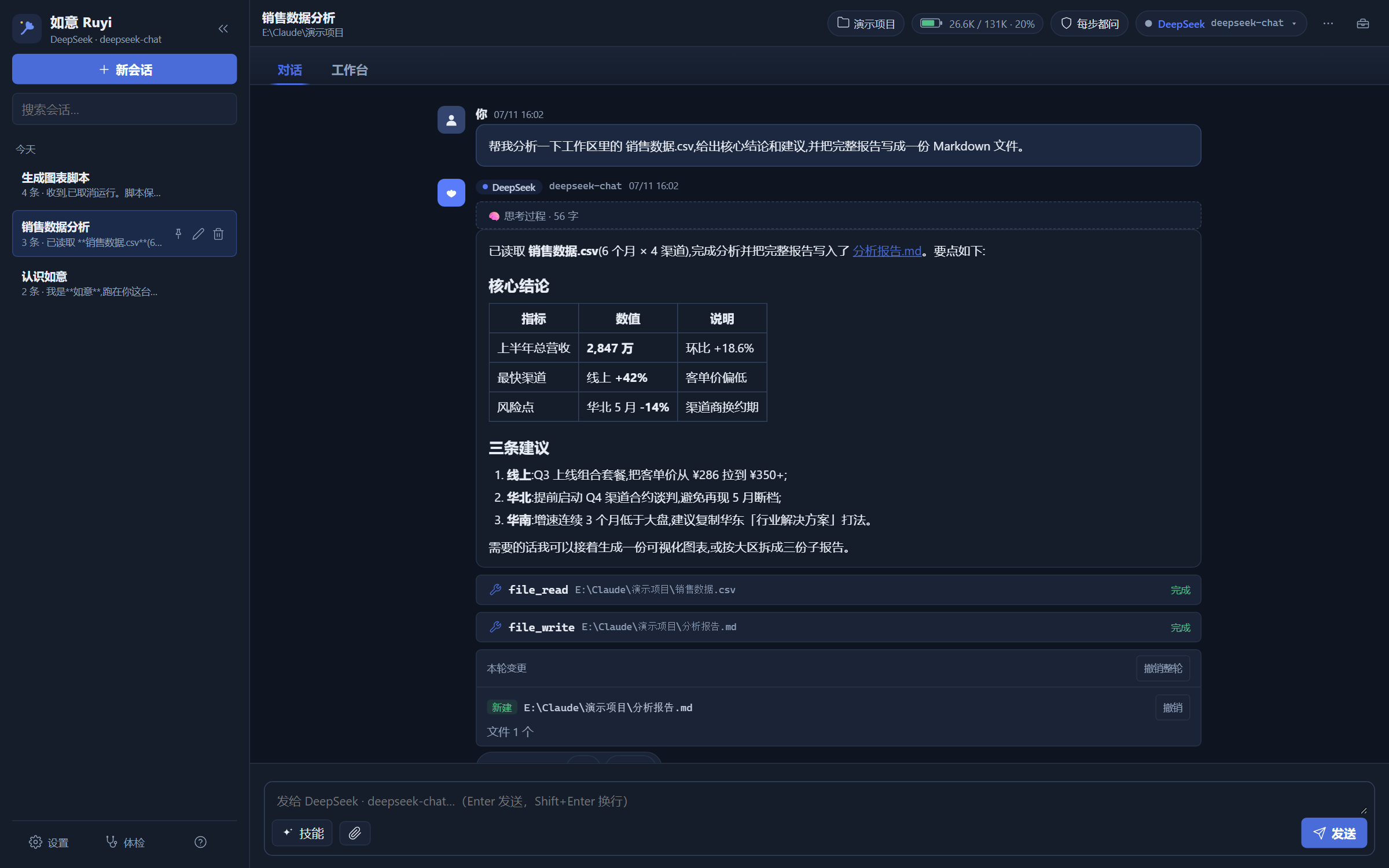Click the wrench icon beside file_read
This screenshot has height=868, width=1389.
(x=495, y=590)
